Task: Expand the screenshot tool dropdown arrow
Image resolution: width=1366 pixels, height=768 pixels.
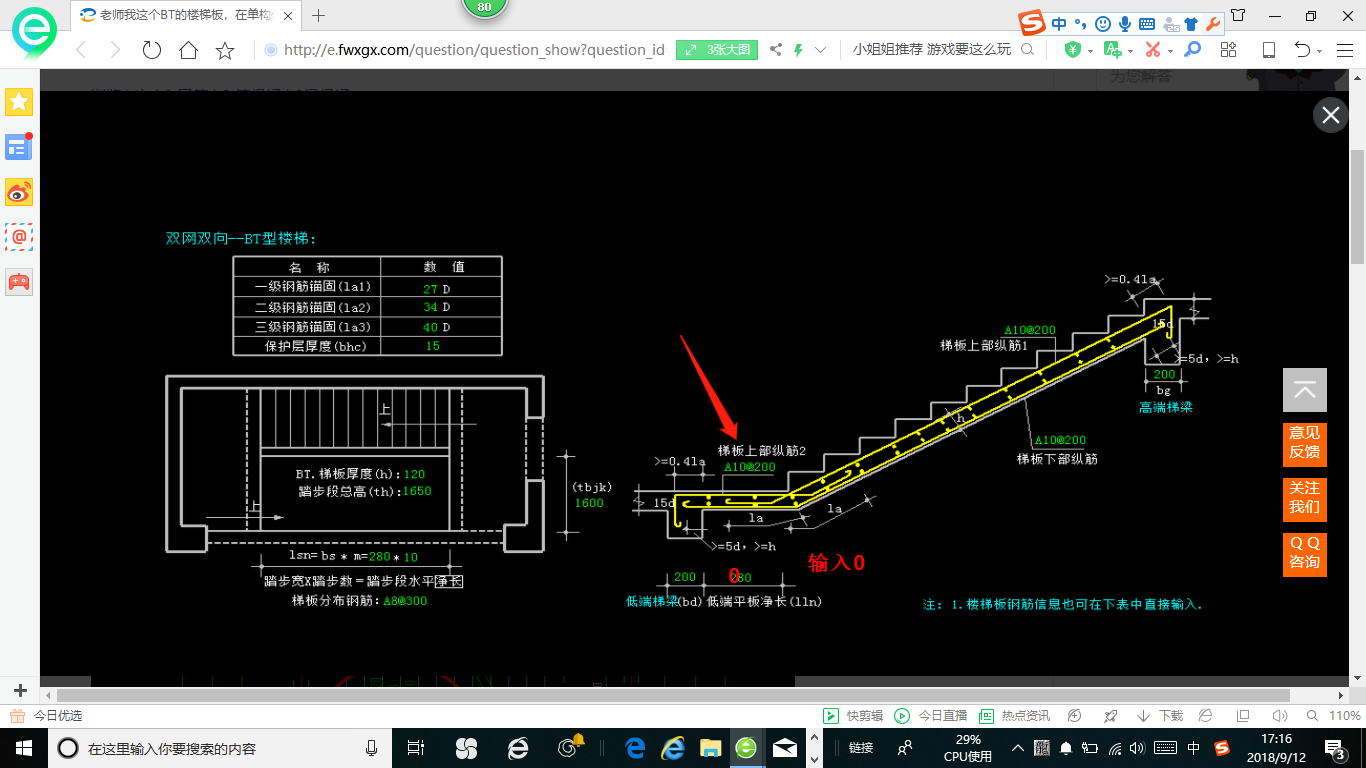Action: (x=1170, y=51)
